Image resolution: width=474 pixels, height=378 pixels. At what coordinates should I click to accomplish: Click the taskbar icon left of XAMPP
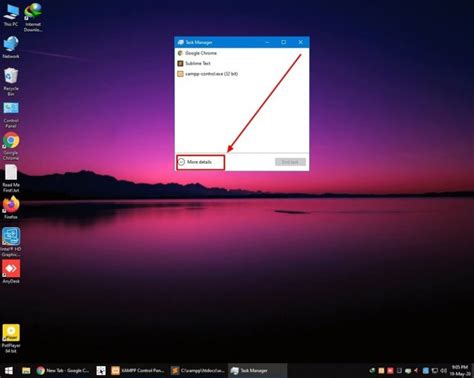coord(101,370)
